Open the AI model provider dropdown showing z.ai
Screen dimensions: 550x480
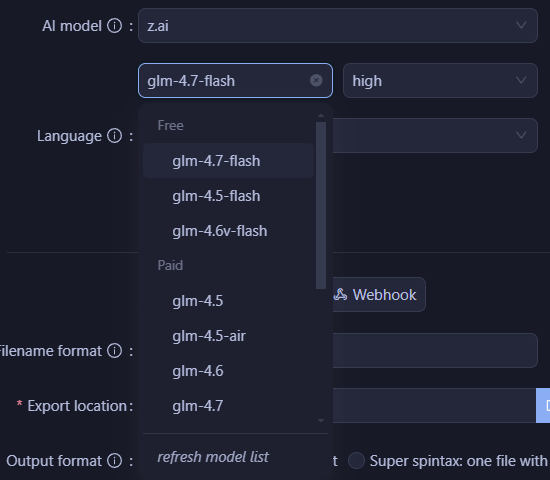[x=338, y=26]
